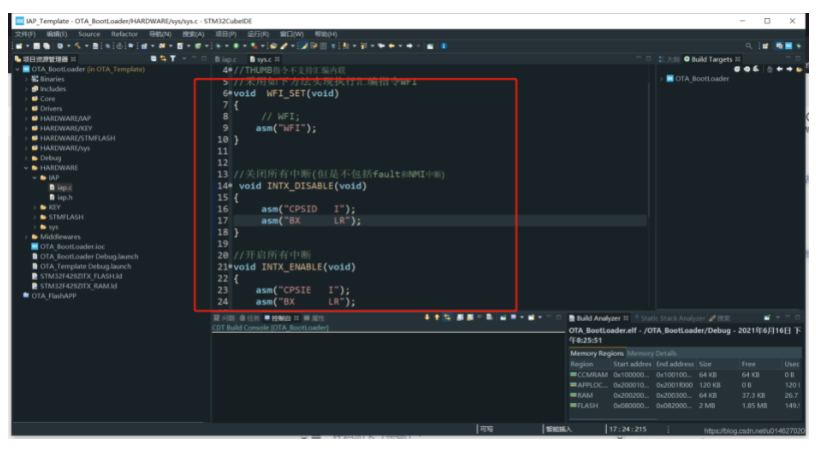823x450 pixels.
Task: Click the OTA_BootLoader.ioc file icon
Action: (x=35, y=246)
